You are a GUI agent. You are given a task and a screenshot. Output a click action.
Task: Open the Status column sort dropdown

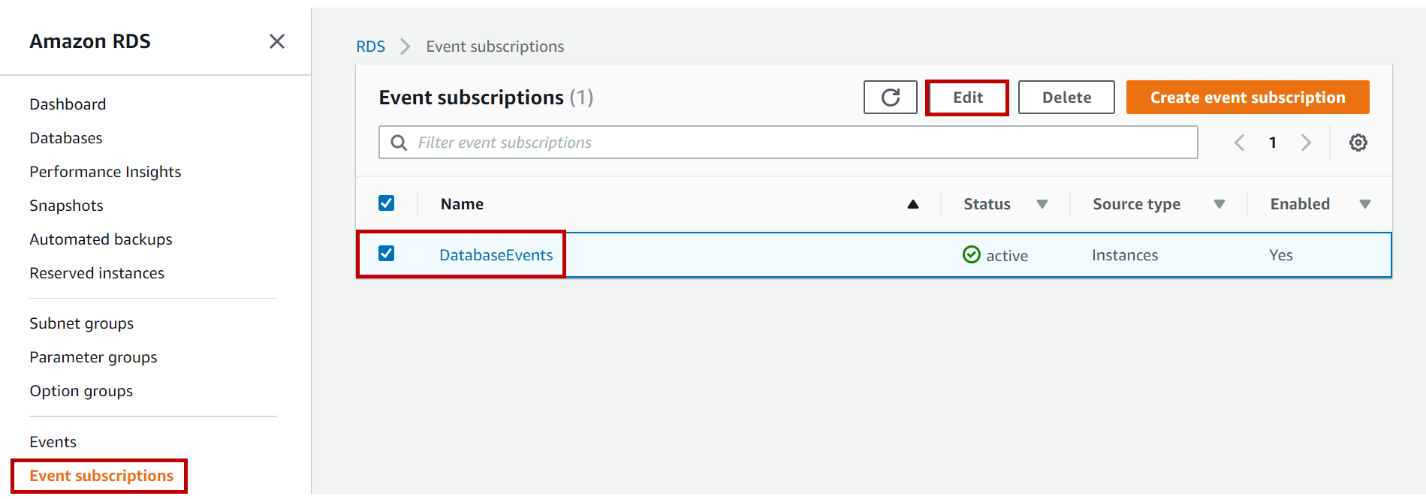point(1042,204)
